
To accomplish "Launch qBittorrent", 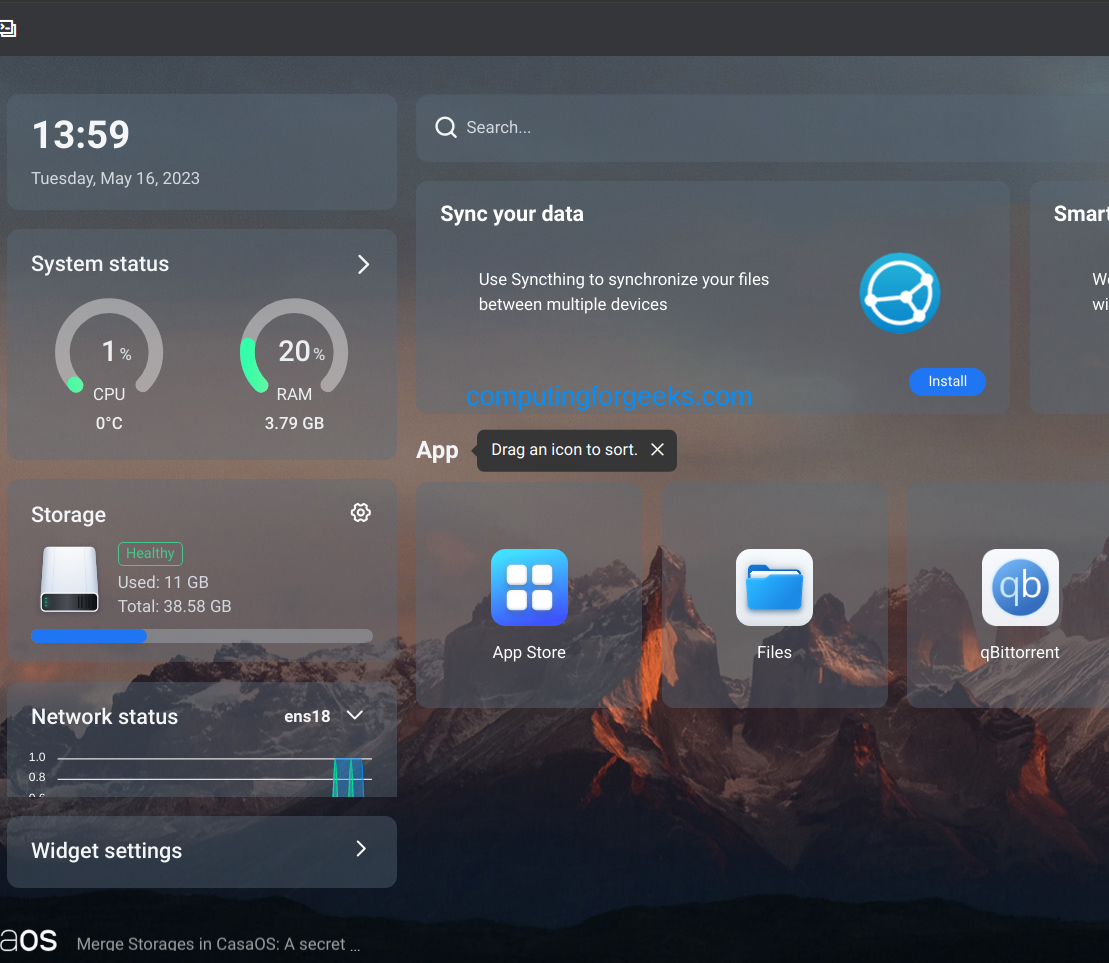I will (1020, 587).
